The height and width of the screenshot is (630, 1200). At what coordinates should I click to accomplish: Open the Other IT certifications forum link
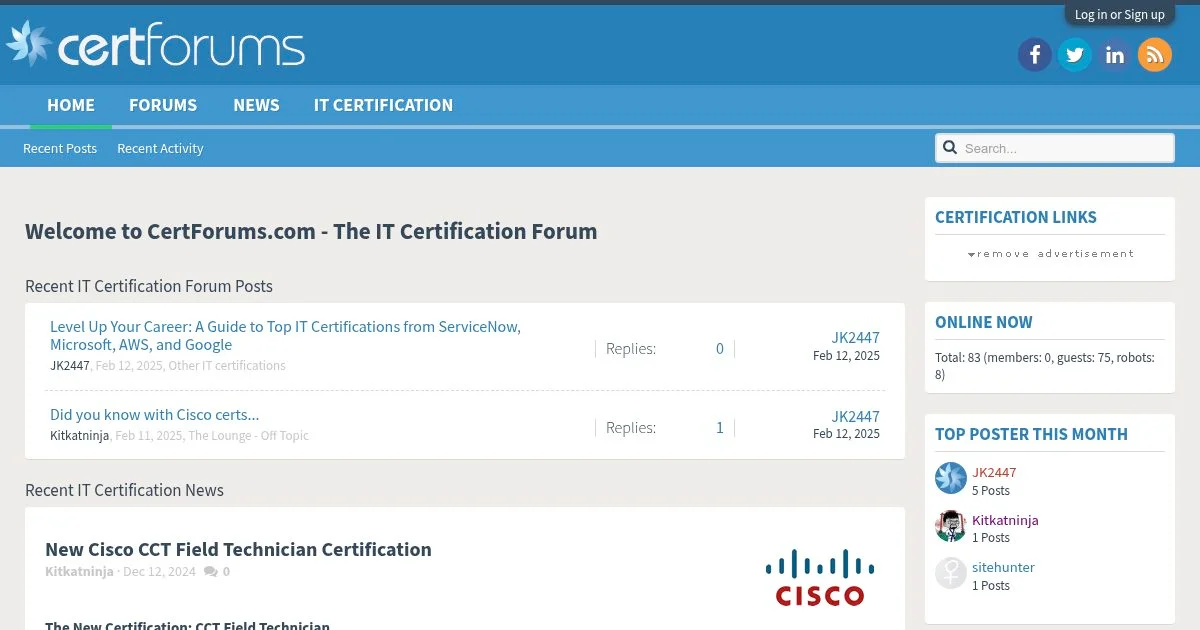pyautogui.click(x=227, y=366)
